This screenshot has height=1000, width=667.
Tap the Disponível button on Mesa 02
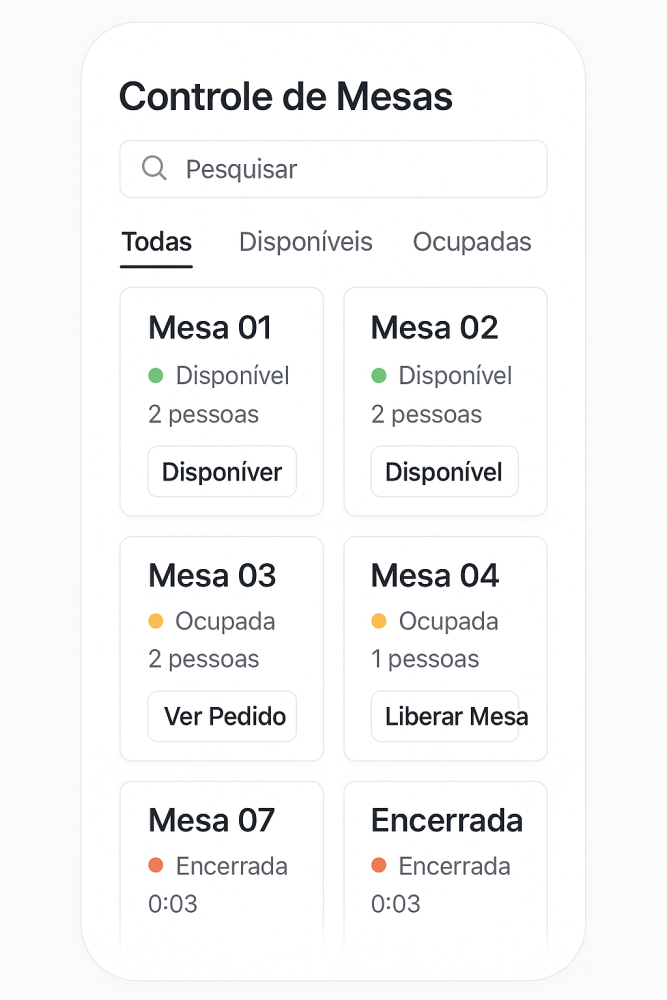click(444, 472)
